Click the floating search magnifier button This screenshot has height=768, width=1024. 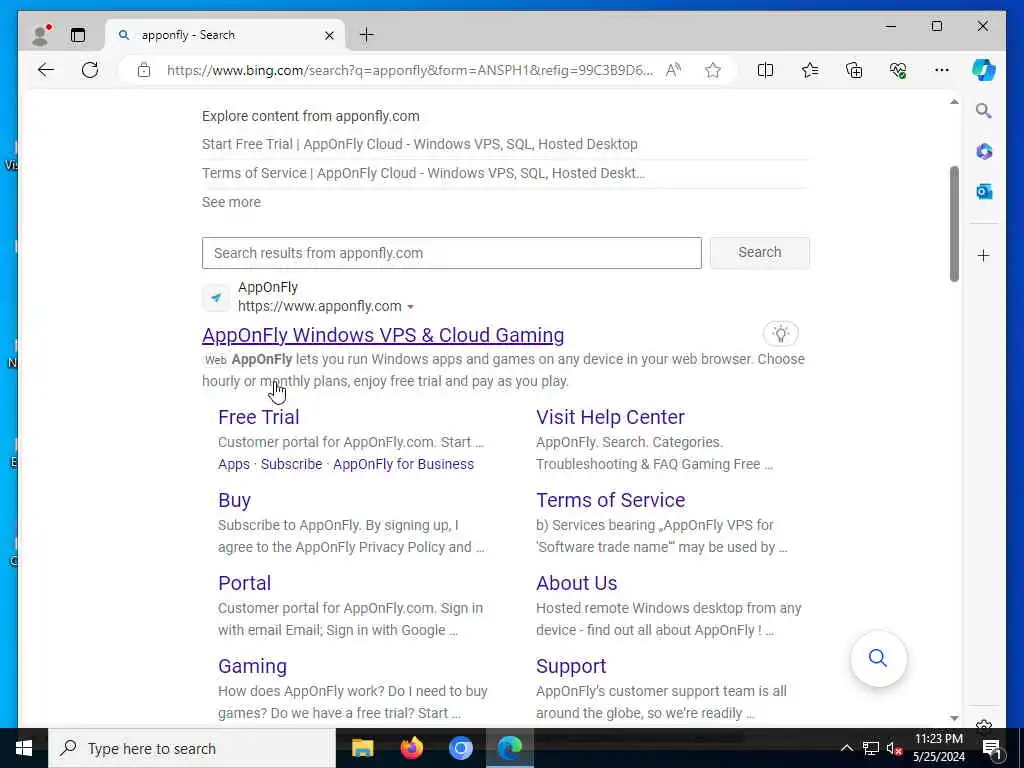(x=878, y=658)
